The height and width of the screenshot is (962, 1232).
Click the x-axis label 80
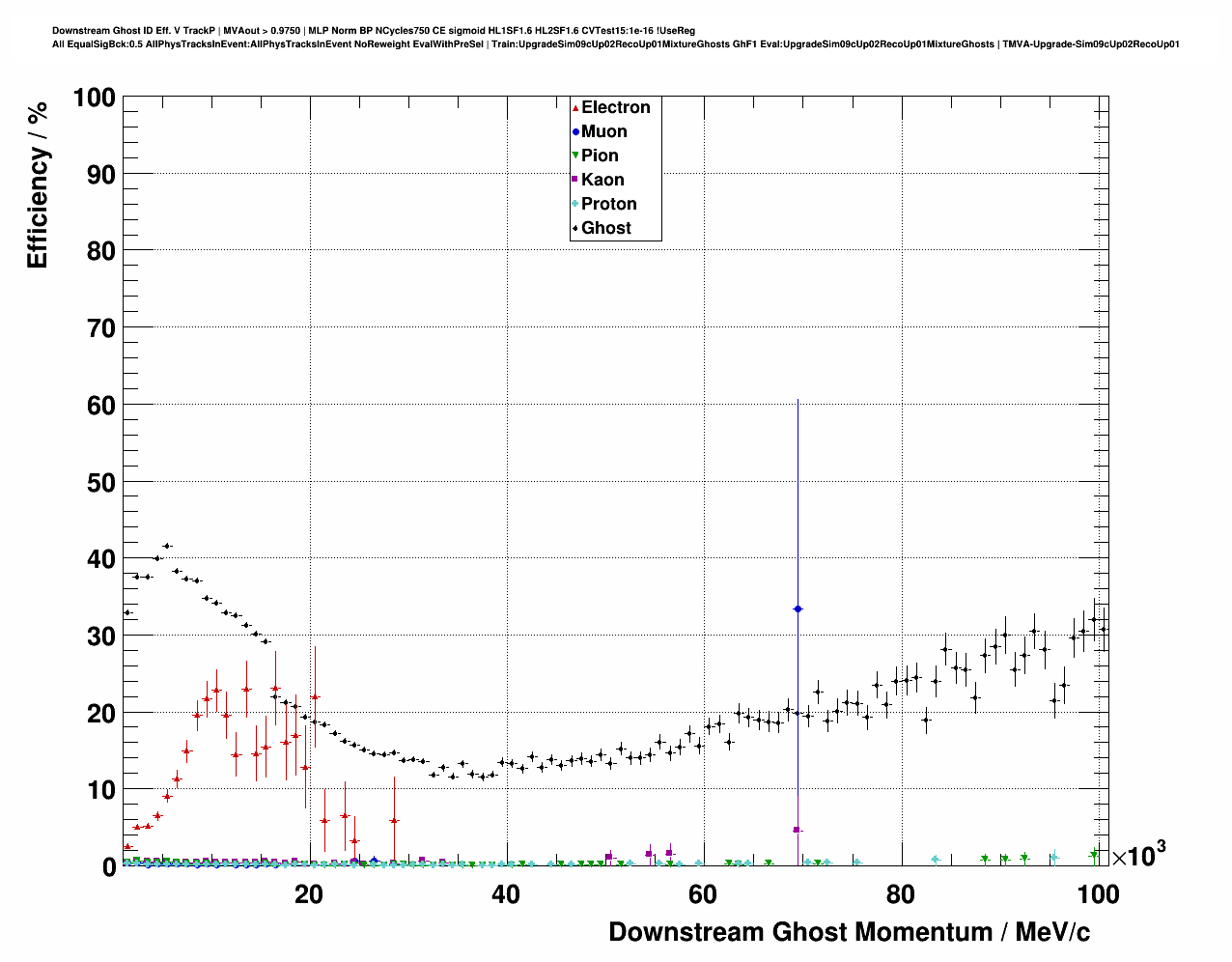coord(900,894)
